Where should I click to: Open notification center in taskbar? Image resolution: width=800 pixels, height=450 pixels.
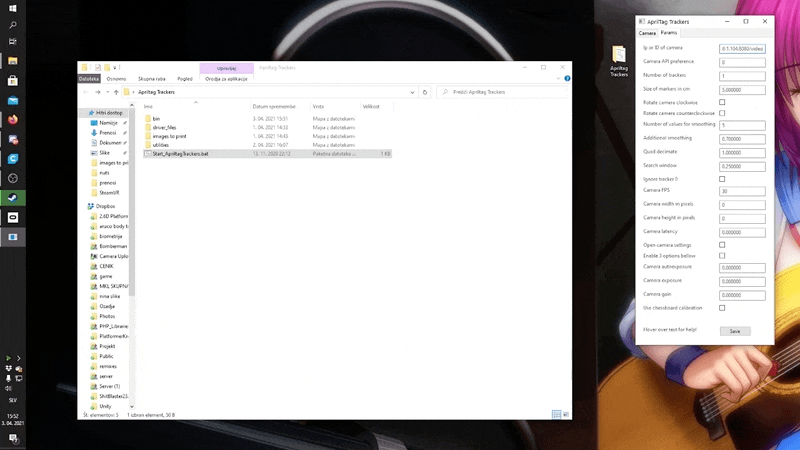13,439
